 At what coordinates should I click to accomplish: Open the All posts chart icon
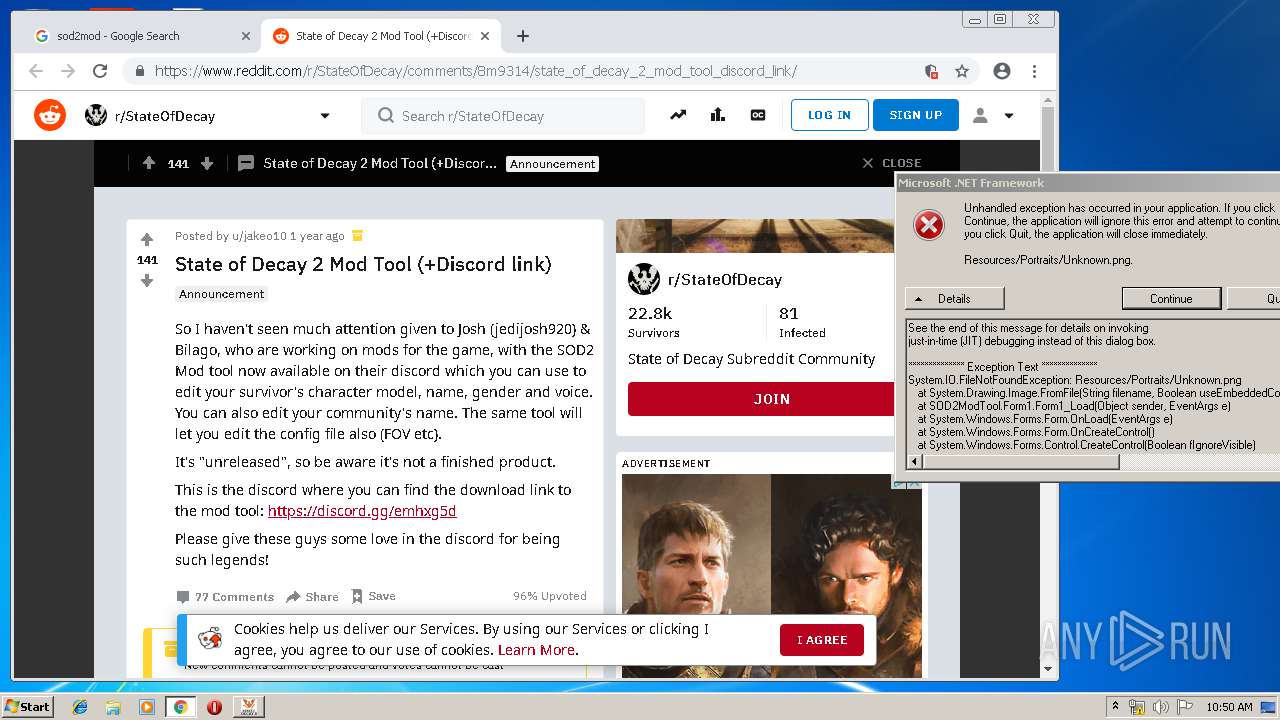(718, 115)
